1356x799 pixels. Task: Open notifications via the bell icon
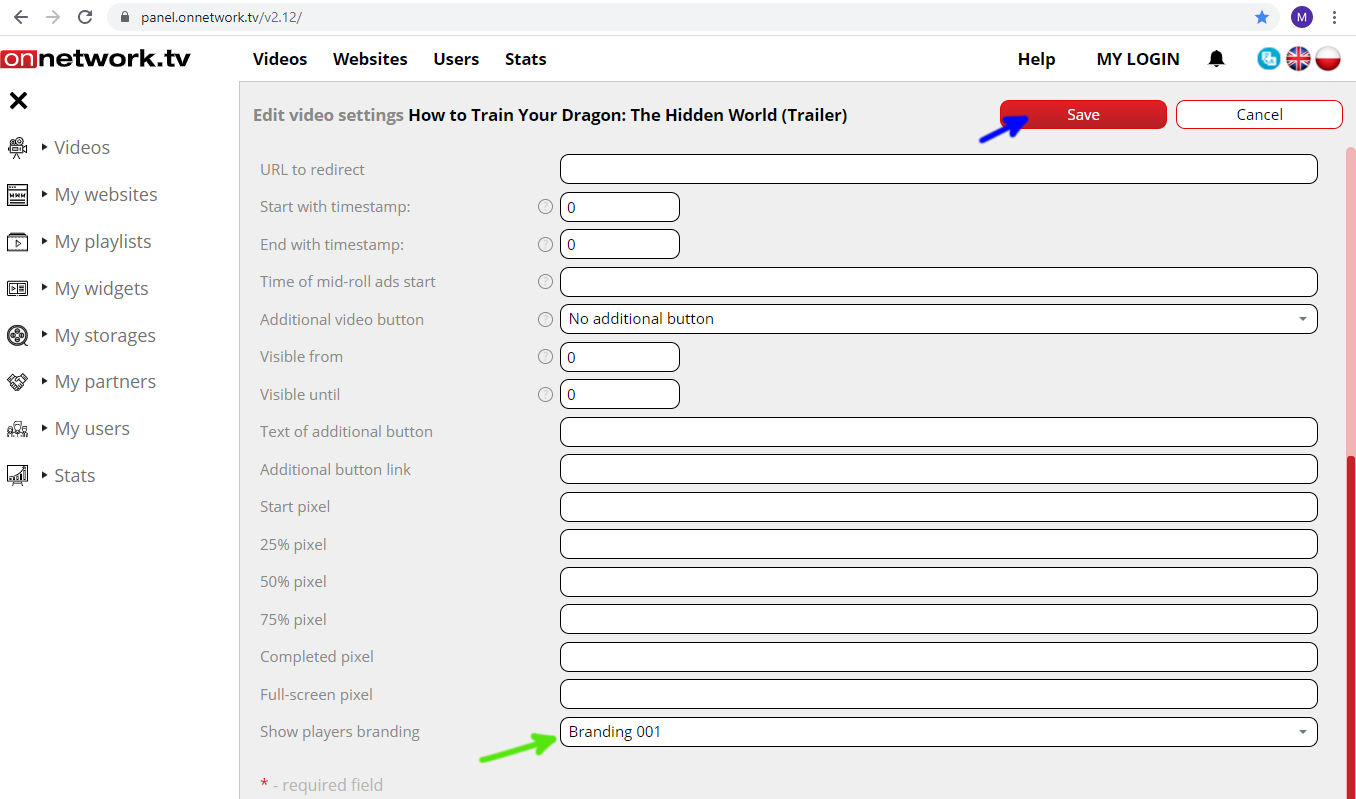pos(1216,59)
